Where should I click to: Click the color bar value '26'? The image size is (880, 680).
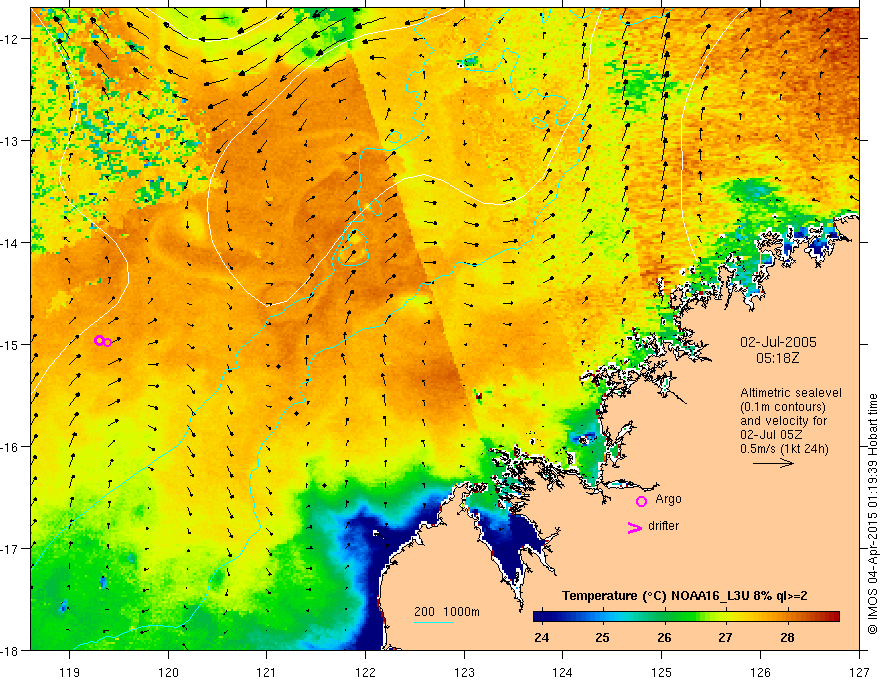tap(664, 637)
